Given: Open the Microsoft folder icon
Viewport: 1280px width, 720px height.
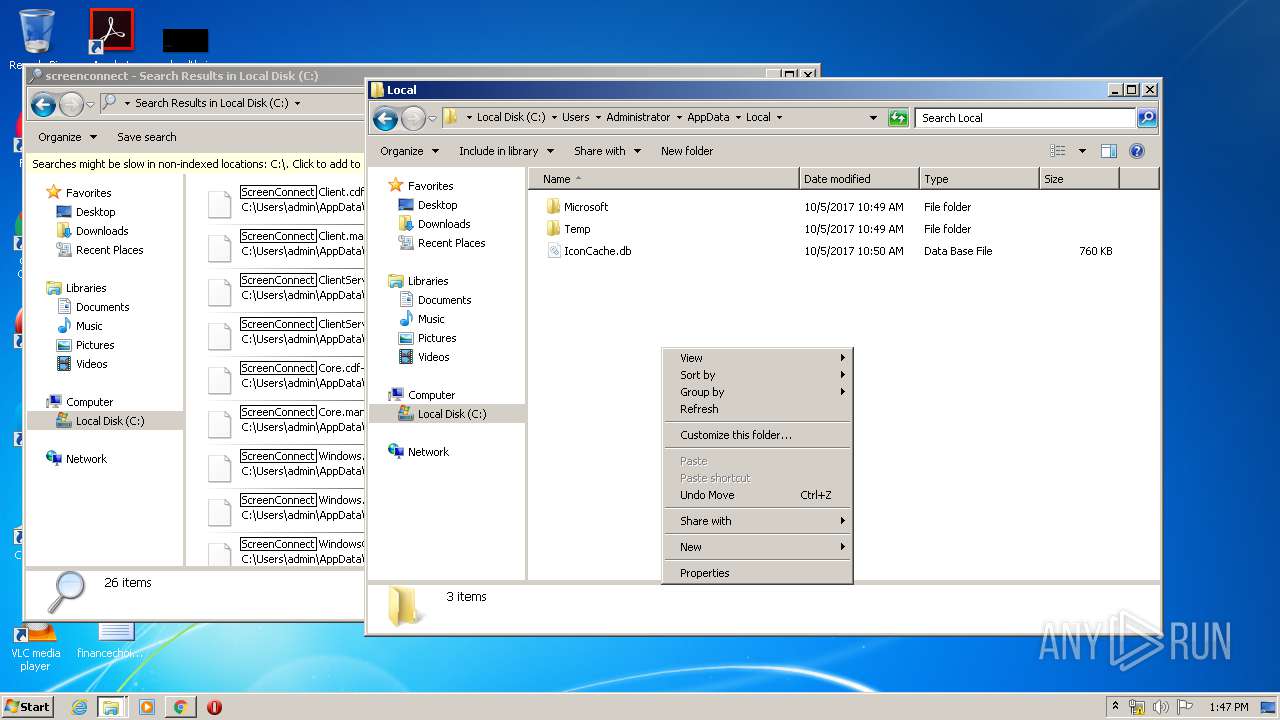Looking at the screenshot, I should pos(553,207).
